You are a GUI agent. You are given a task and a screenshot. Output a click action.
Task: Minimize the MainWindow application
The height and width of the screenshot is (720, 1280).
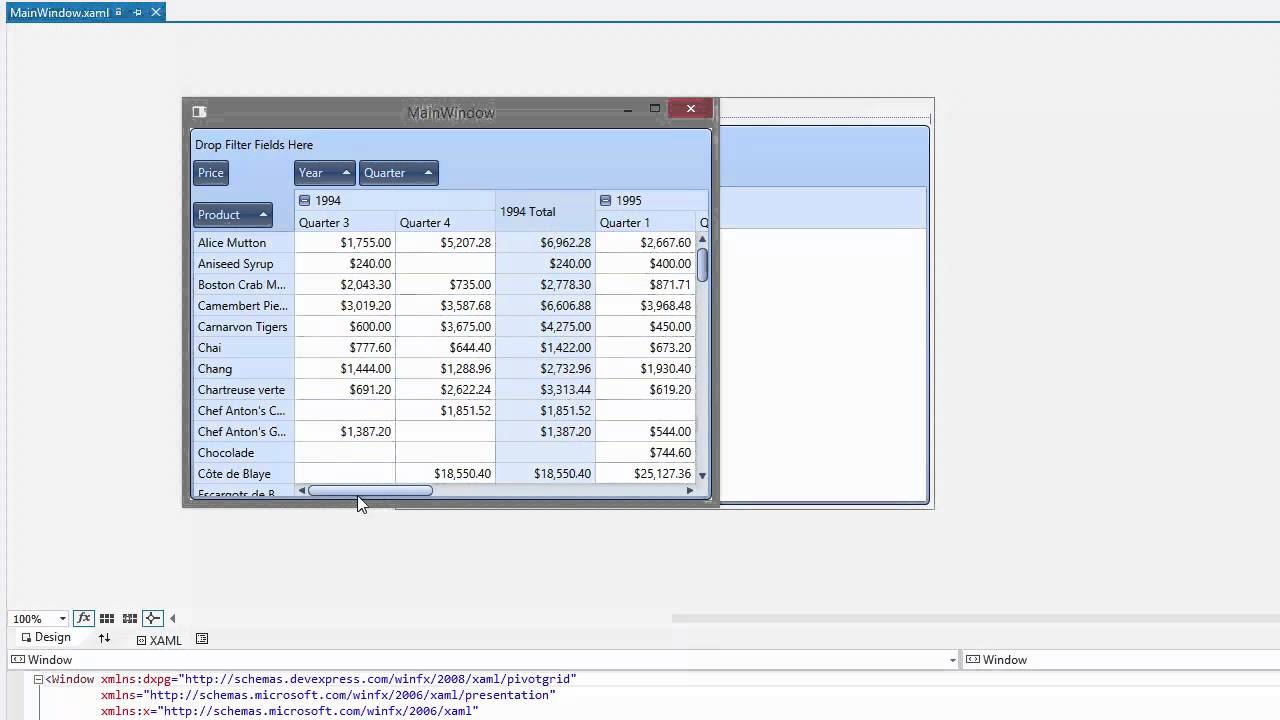coord(627,109)
